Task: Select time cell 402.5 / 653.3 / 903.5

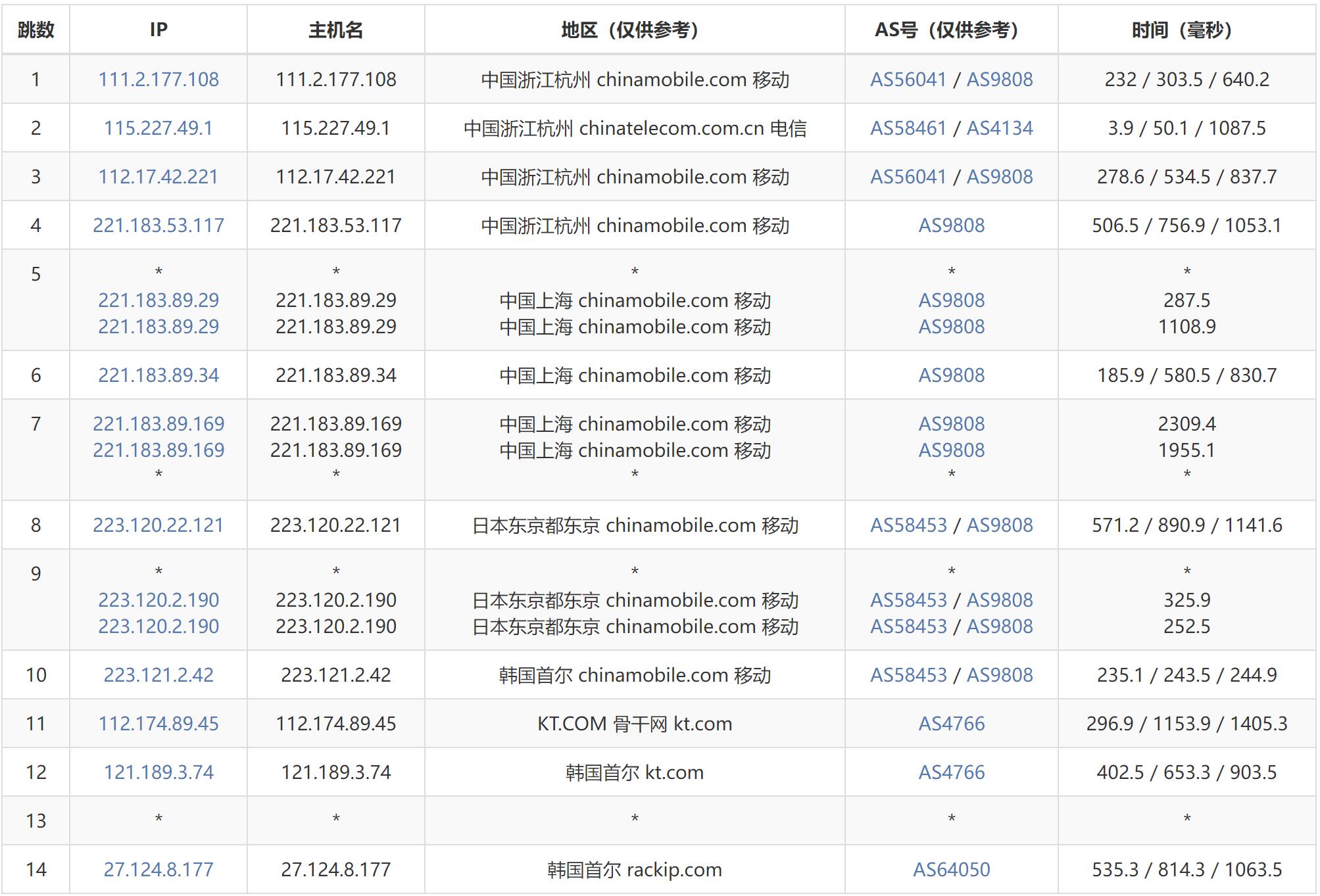Action: click(1187, 772)
